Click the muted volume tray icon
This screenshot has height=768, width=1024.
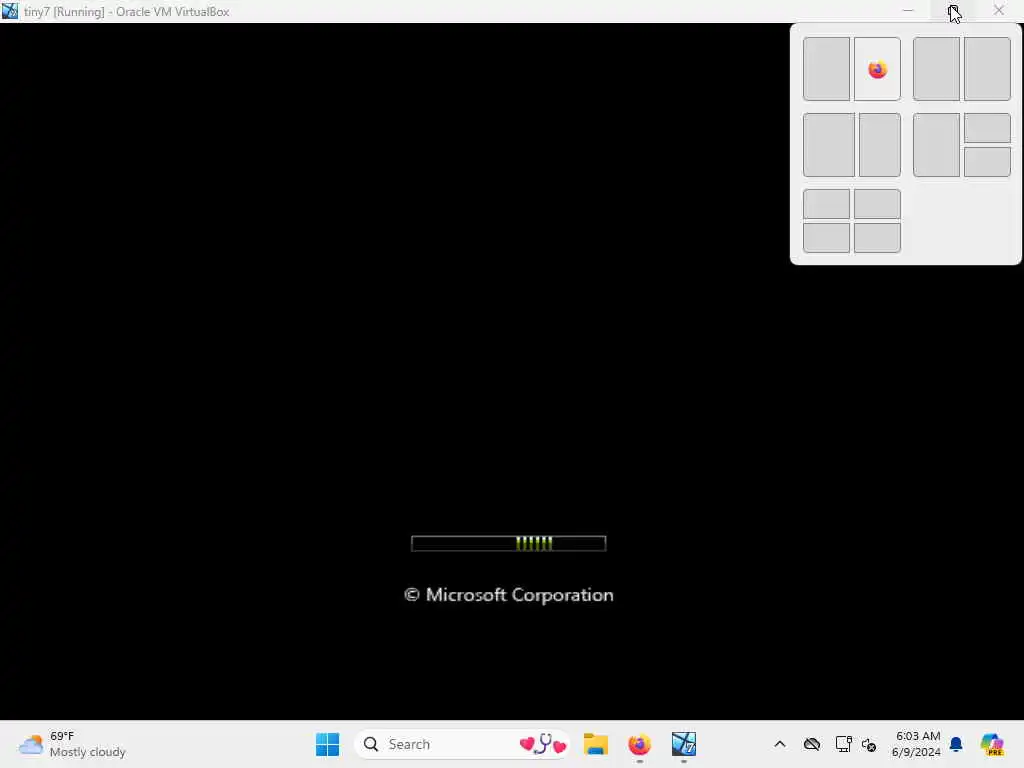click(869, 744)
